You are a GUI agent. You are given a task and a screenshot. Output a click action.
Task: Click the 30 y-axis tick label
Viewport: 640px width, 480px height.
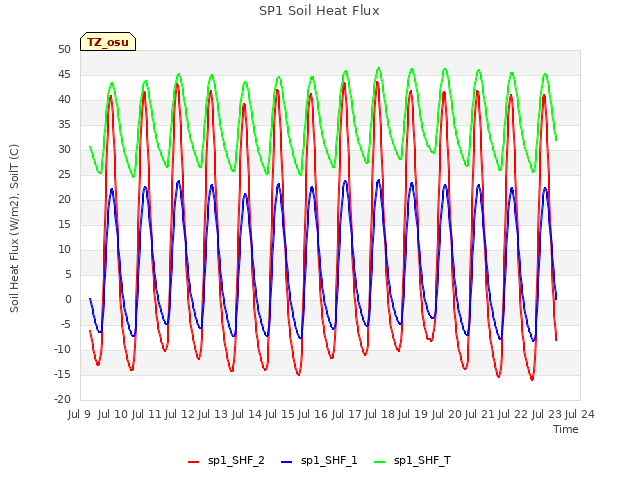pyautogui.click(x=64, y=150)
